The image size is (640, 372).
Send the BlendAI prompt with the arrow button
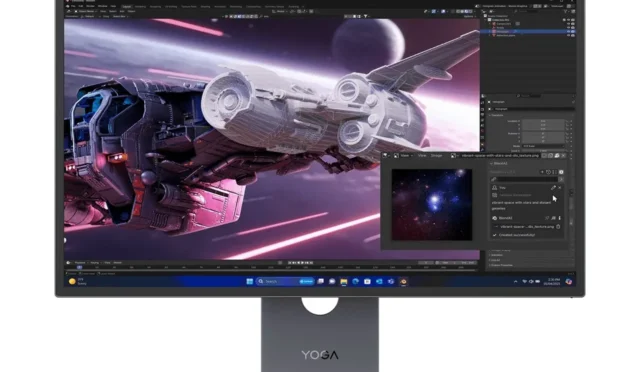561,179
